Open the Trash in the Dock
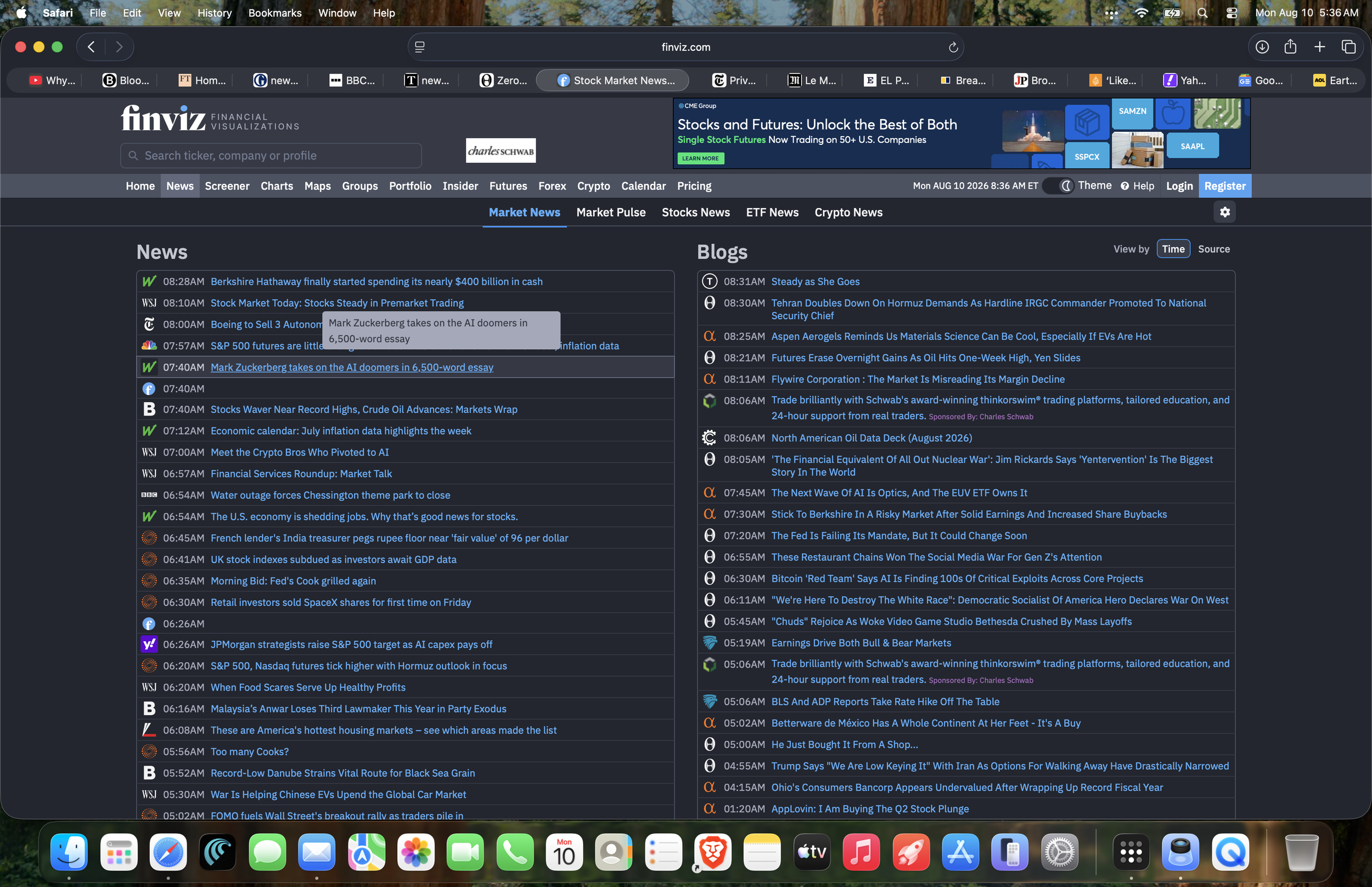The width and height of the screenshot is (1372, 887). (x=1301, y=852)
